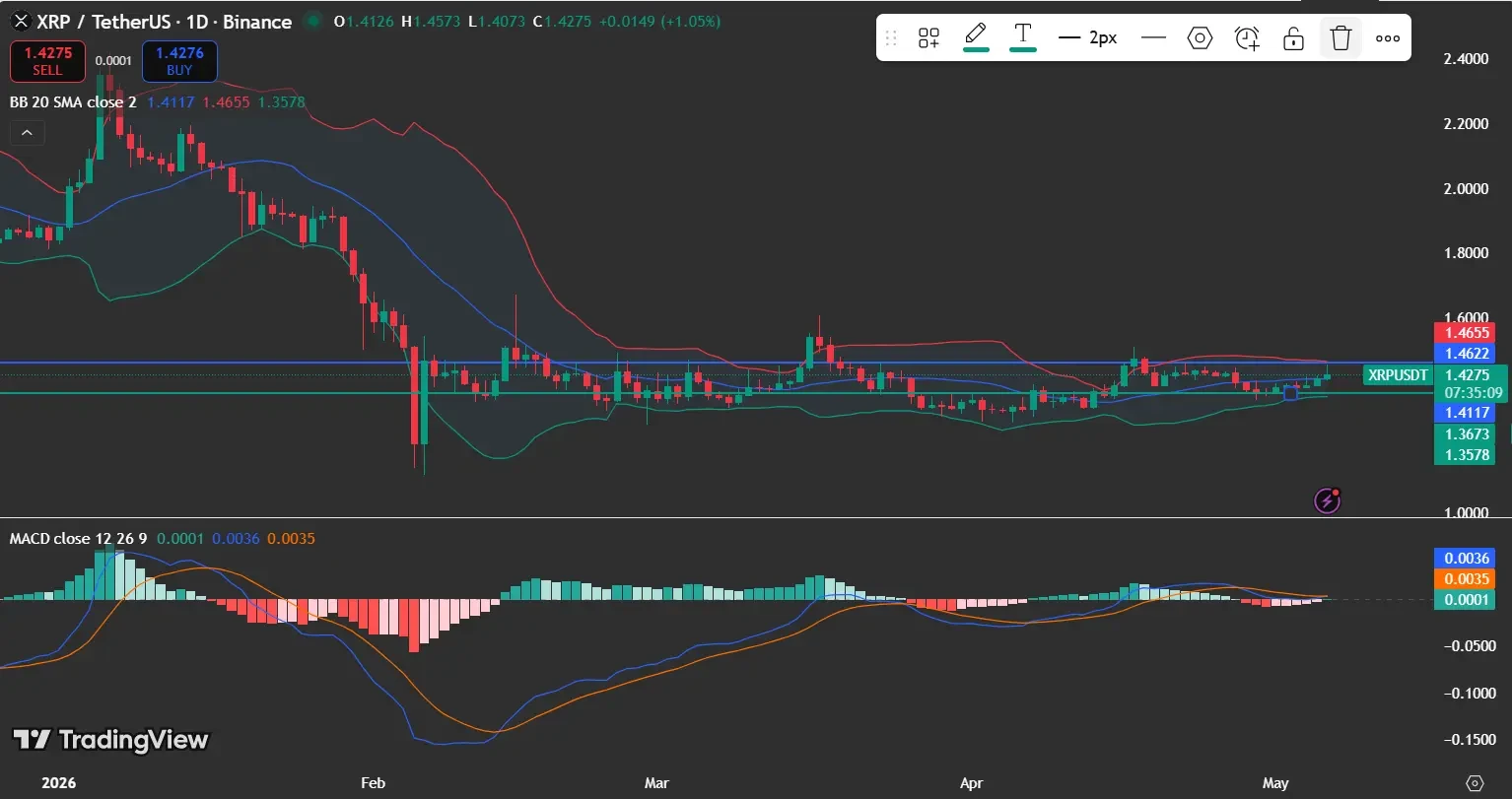Screen dimensions: 1512x799
Task: Click the blue BUY 1.4276 button
Action: [x=179, y=61]
